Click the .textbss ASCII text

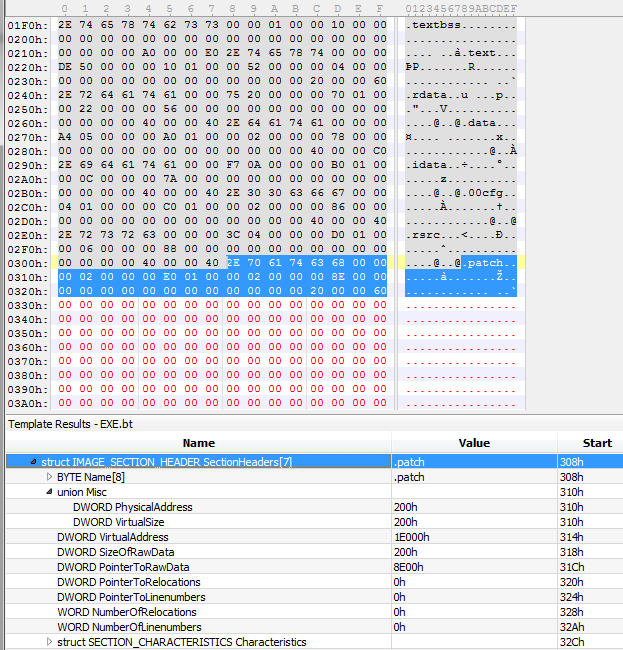point(433,25)
